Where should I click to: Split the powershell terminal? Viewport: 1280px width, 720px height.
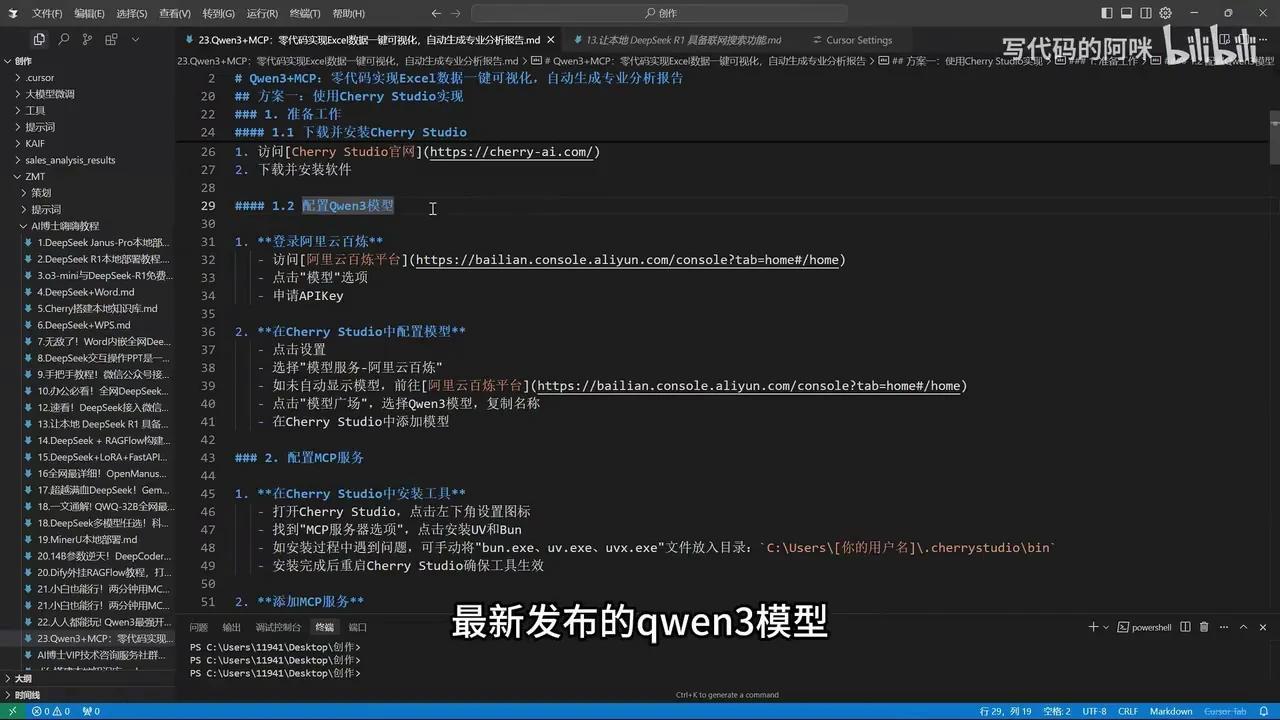[1185, 627]
